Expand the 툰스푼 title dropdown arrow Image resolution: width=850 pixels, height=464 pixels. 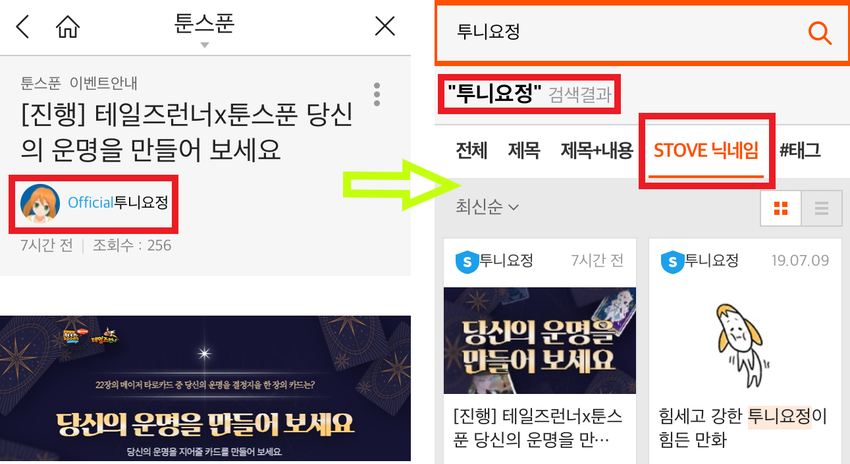pos(204,45)
